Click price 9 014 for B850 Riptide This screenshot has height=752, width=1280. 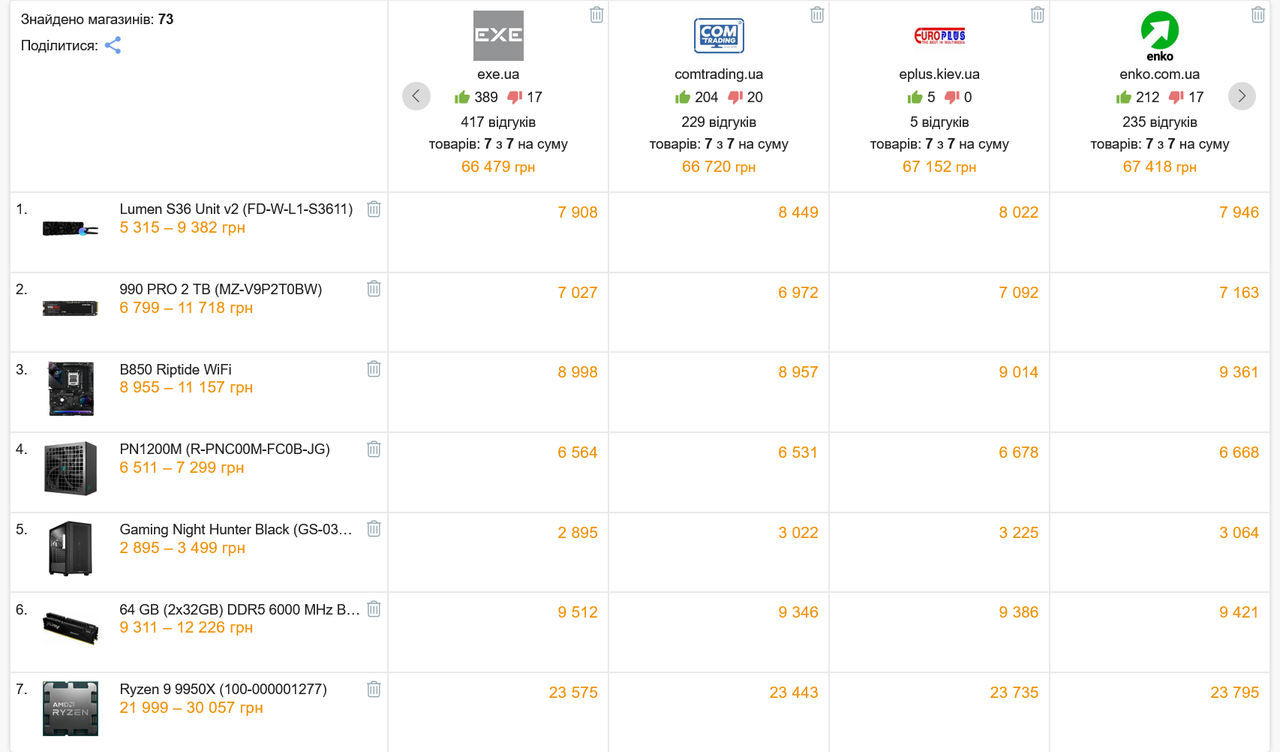pyautogui.click(x=1019, y=372)
